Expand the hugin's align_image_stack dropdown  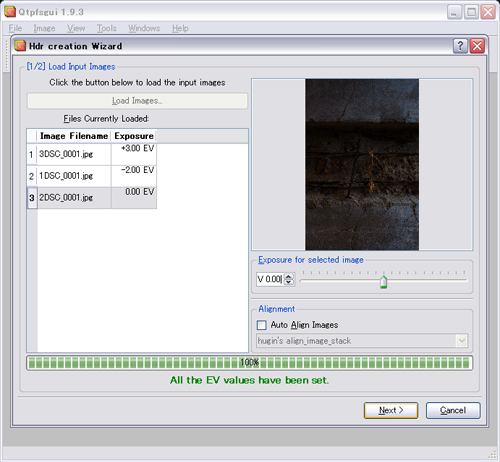(x=462, y=341)
